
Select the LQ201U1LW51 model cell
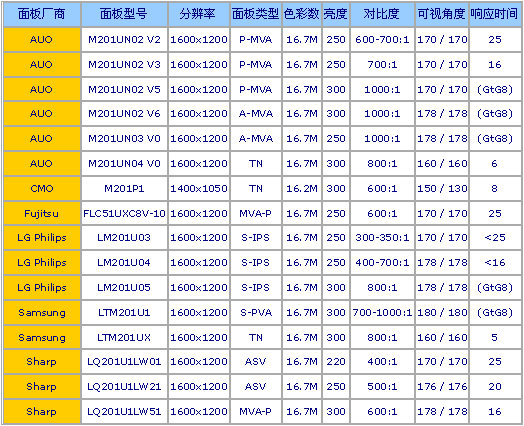coord(124,411)
